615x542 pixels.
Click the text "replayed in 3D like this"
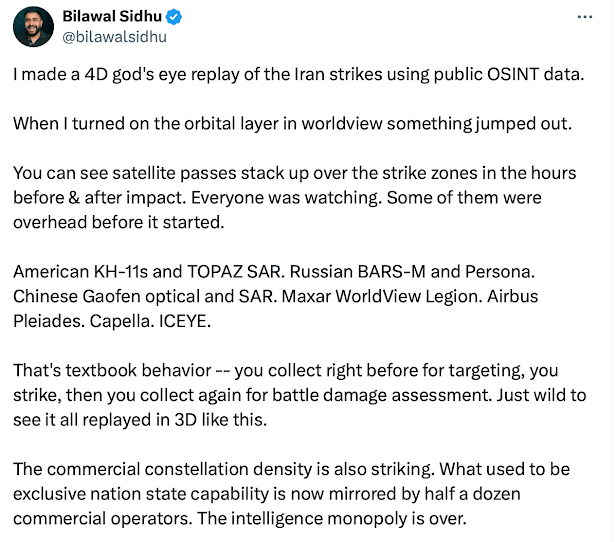155,417
